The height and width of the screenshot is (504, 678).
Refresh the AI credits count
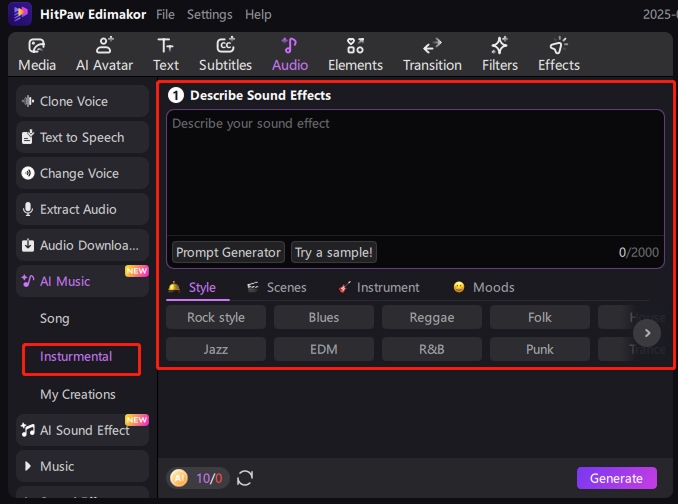click(x=245, y=478)
